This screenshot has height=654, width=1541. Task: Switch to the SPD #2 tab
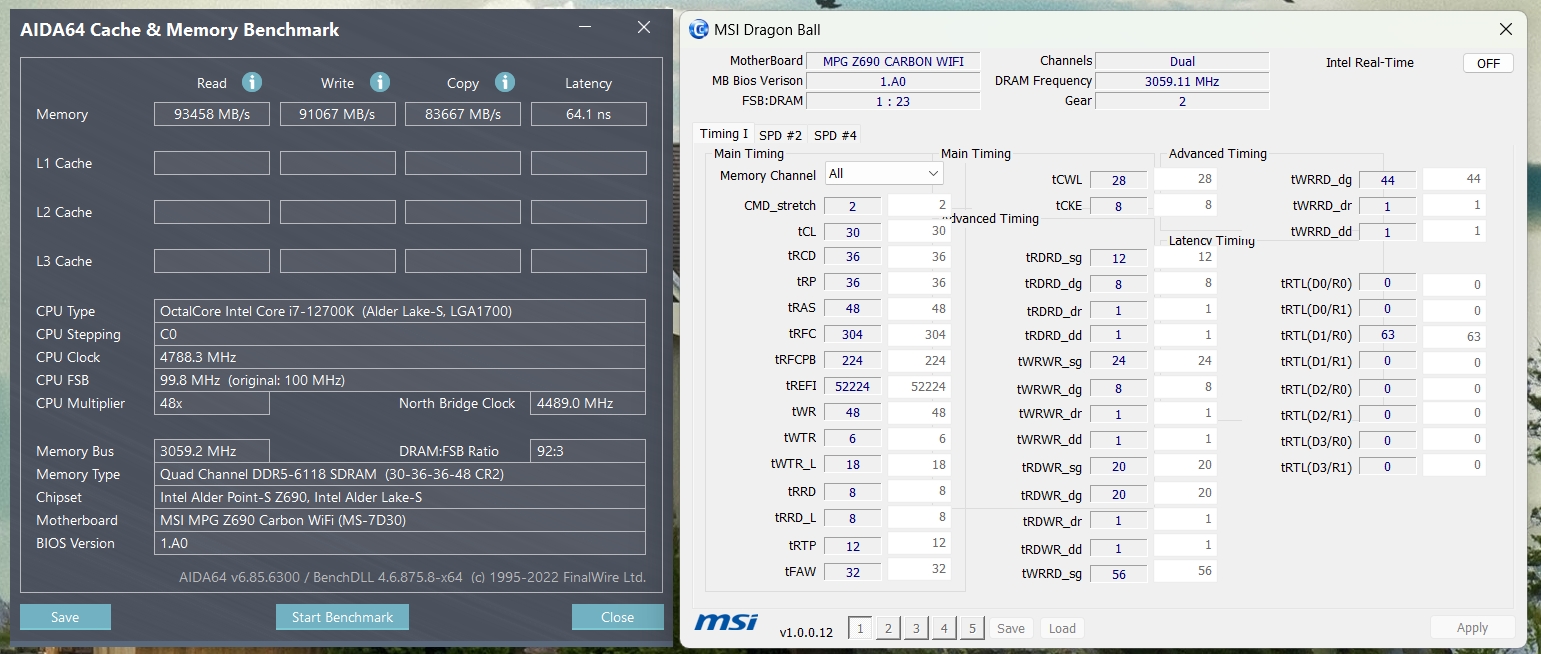click(x=780, y=135)
